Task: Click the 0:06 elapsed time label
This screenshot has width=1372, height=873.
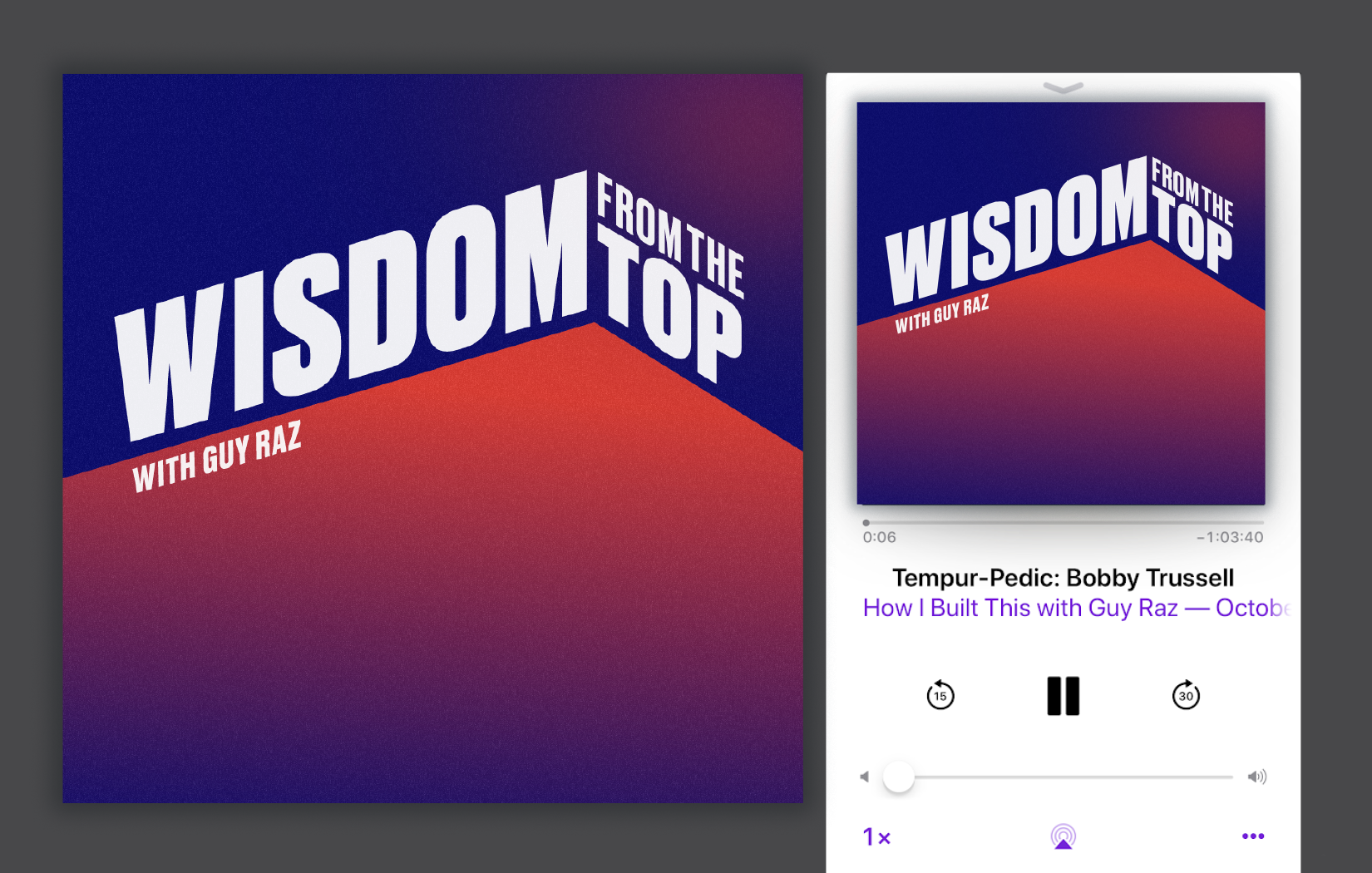Action: point(879,537)
